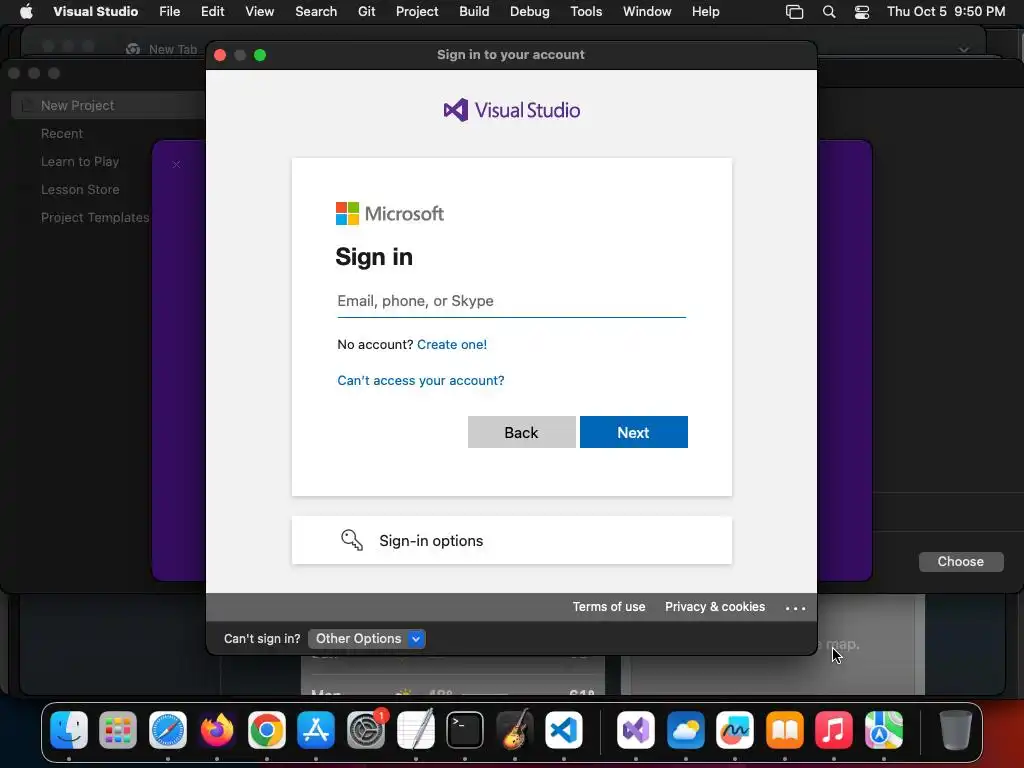Select Project Templates in background sidebar
The image size is (1024, 768).
click(x=95, y=217)
